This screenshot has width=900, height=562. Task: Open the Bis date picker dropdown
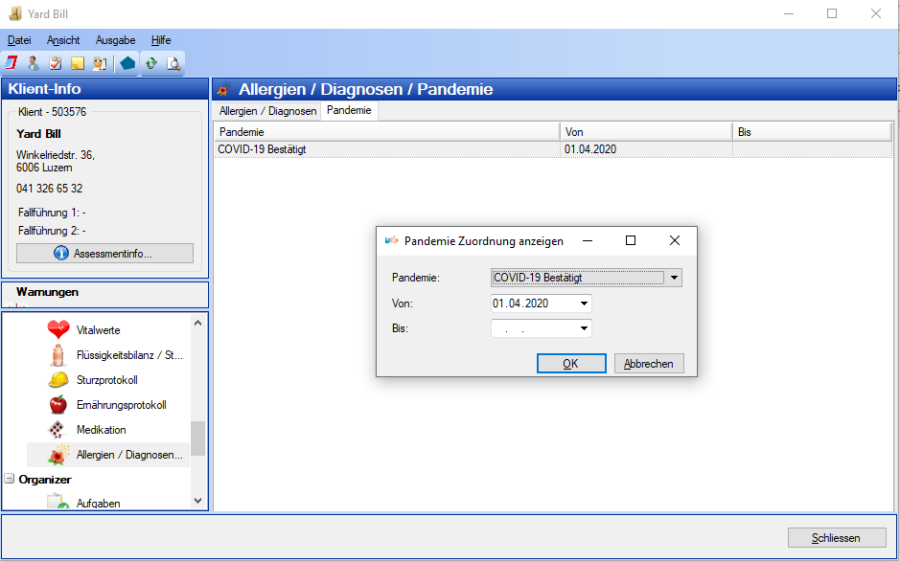(x=584, y=328)
